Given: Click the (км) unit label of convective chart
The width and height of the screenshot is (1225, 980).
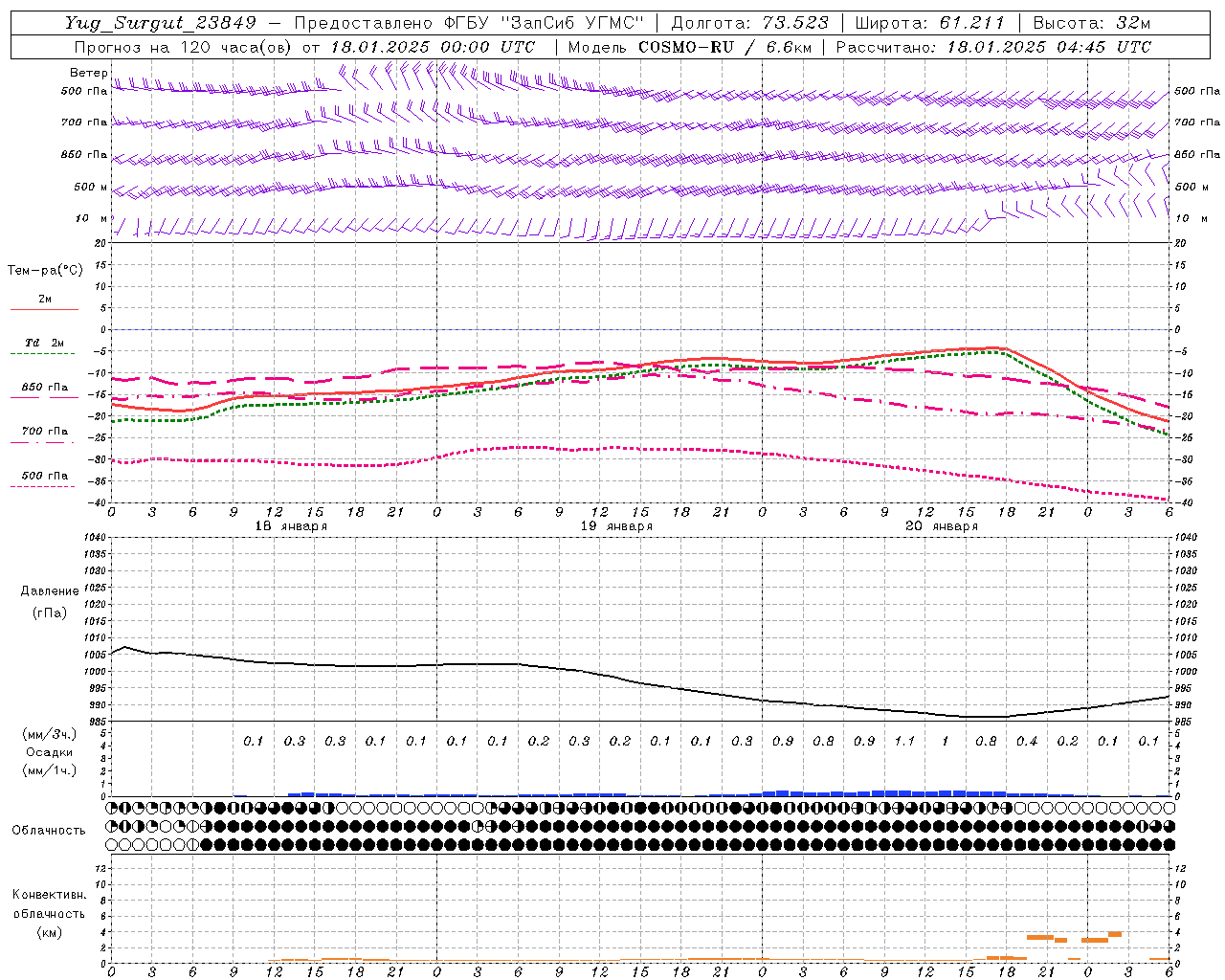Looking at the screenshot, I should click(x=49, y=932).
